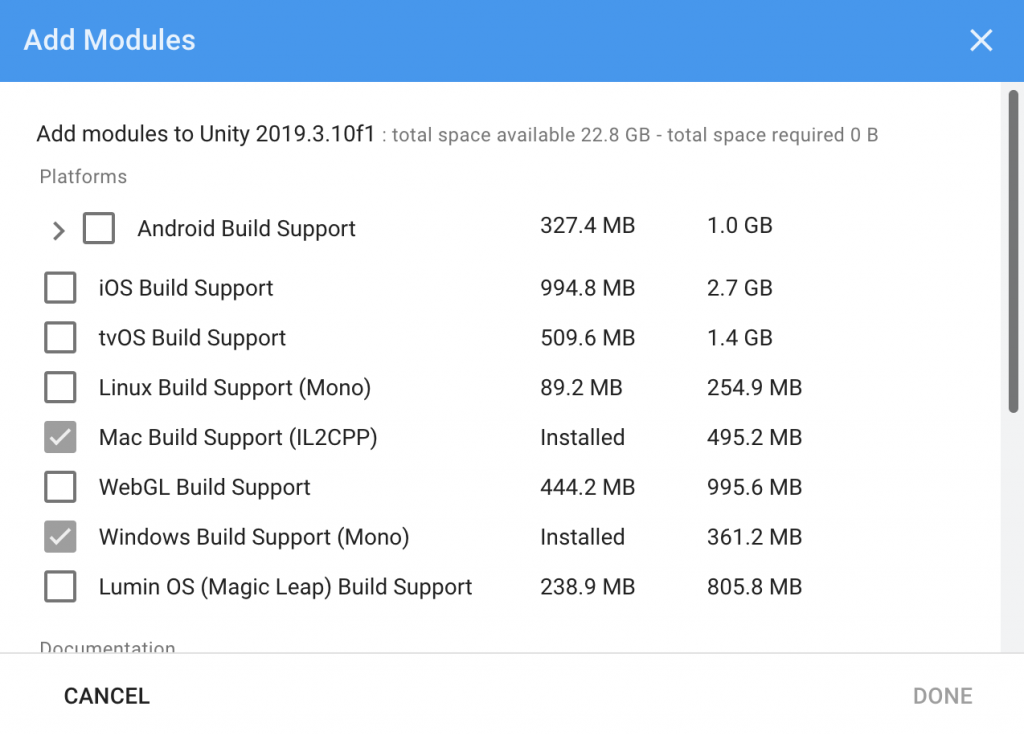The width and height of the screenshot is (1024, 735).
Task: Check iOS Build Support
Action: (x=60, y=288)
